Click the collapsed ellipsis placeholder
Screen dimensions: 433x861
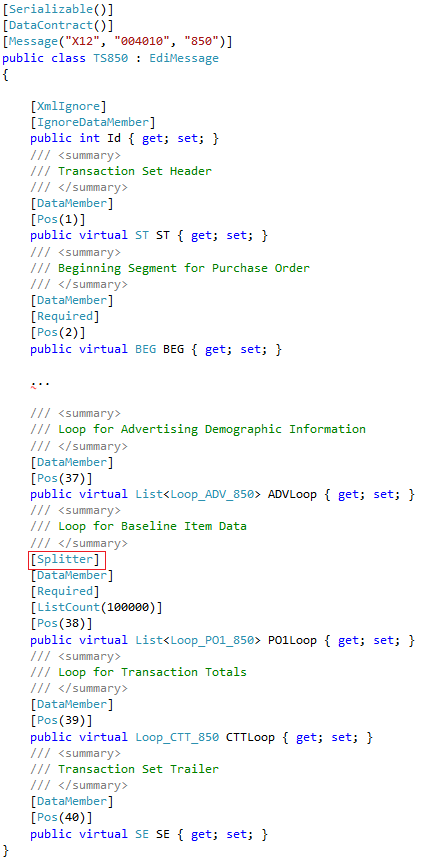point(40,382)
